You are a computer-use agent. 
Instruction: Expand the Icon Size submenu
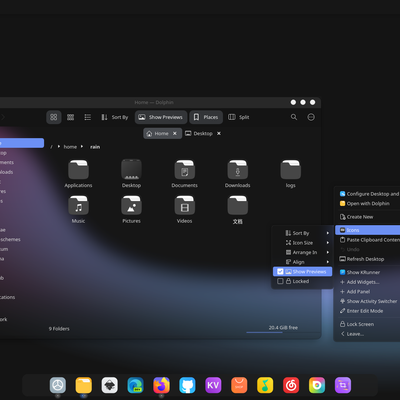click(302, 243)
